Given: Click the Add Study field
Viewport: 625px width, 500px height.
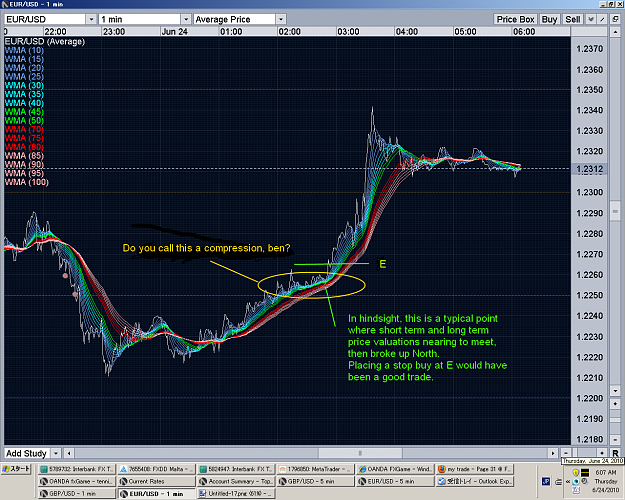Looking at the screenshot, I should pyautogui.click(x=27, y=453).
